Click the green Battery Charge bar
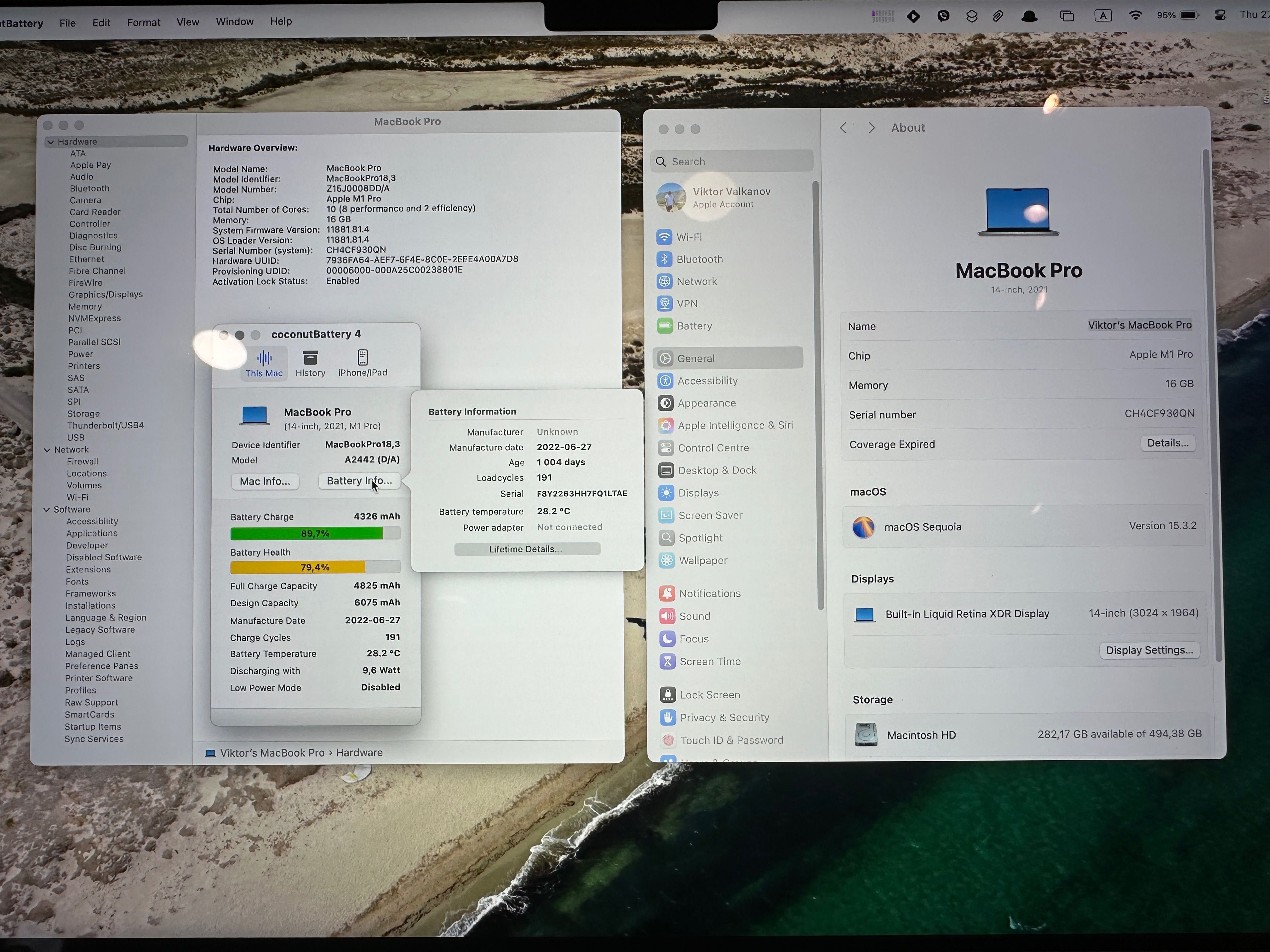 click(x=315, y=534)
